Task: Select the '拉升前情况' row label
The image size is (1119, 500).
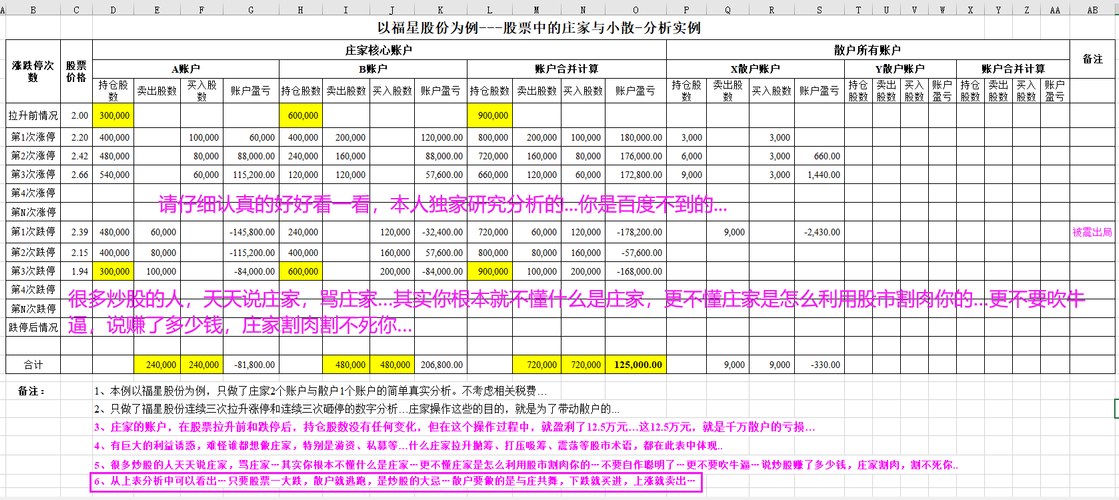Action: point(33,115)
